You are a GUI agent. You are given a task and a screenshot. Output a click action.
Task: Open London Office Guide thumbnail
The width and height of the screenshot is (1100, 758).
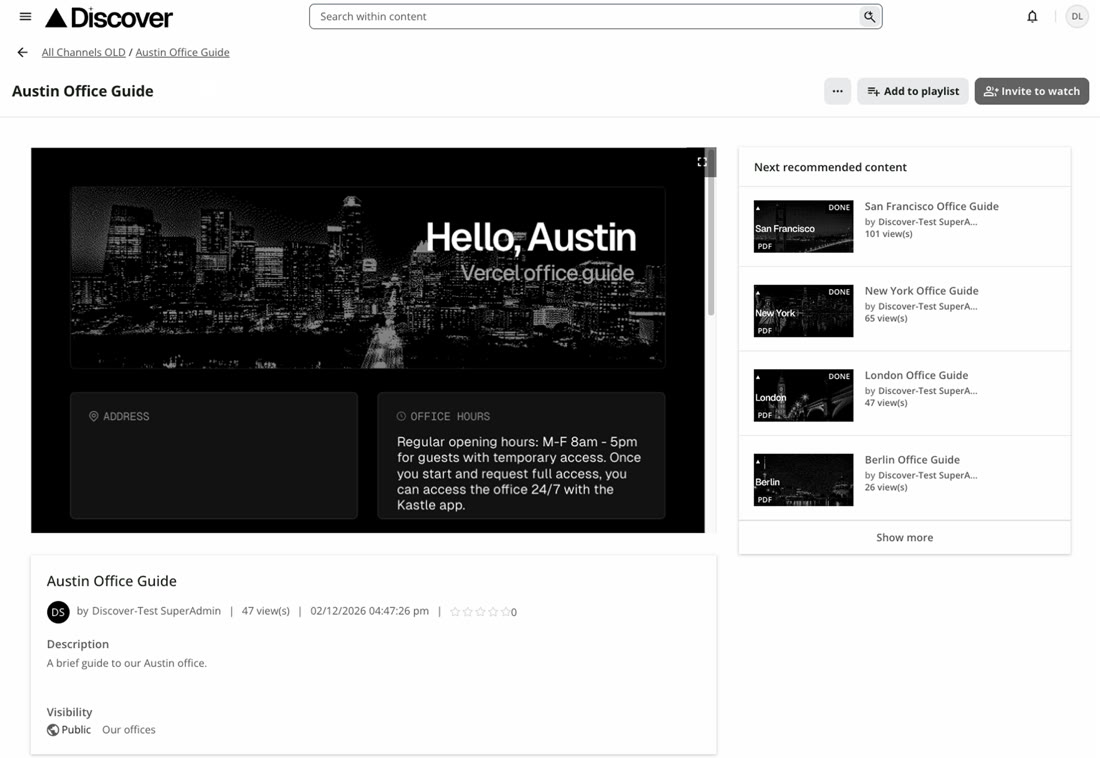(803, 395)
